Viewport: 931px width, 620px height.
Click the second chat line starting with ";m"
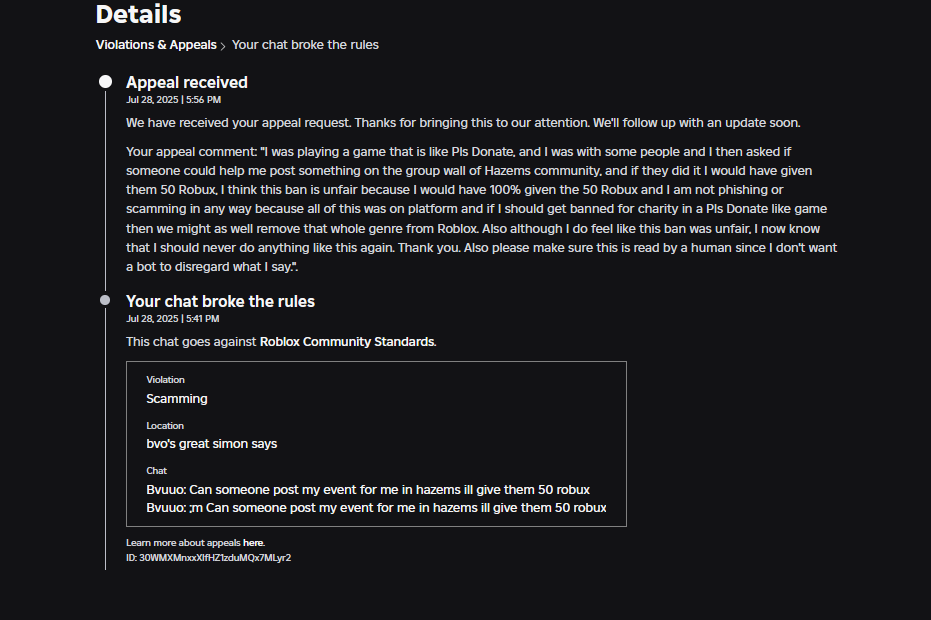(376, 508)
